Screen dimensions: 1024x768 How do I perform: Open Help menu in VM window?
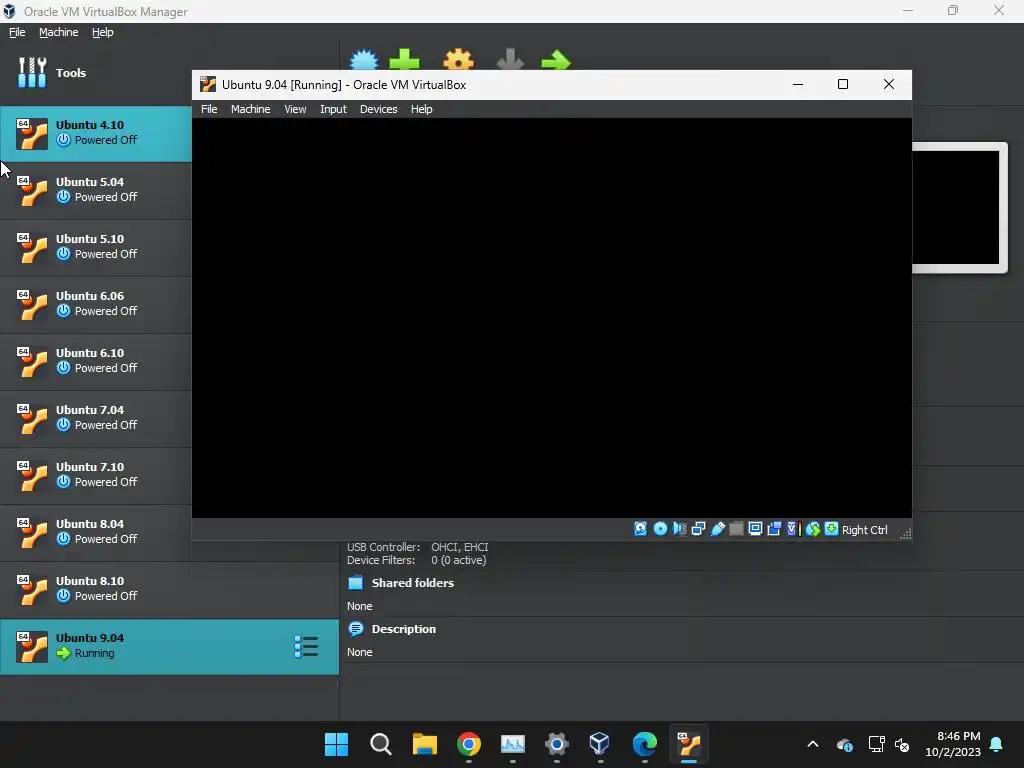(421, 109)
